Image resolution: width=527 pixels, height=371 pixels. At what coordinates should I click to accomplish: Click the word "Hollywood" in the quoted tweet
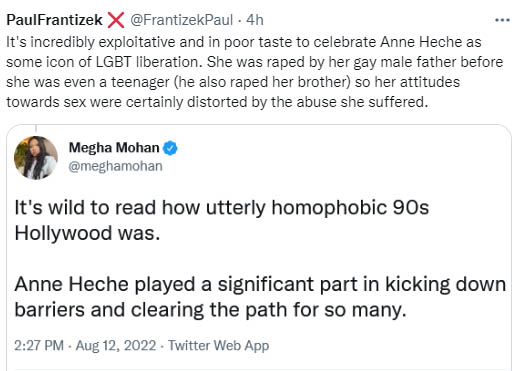[63, 233]
